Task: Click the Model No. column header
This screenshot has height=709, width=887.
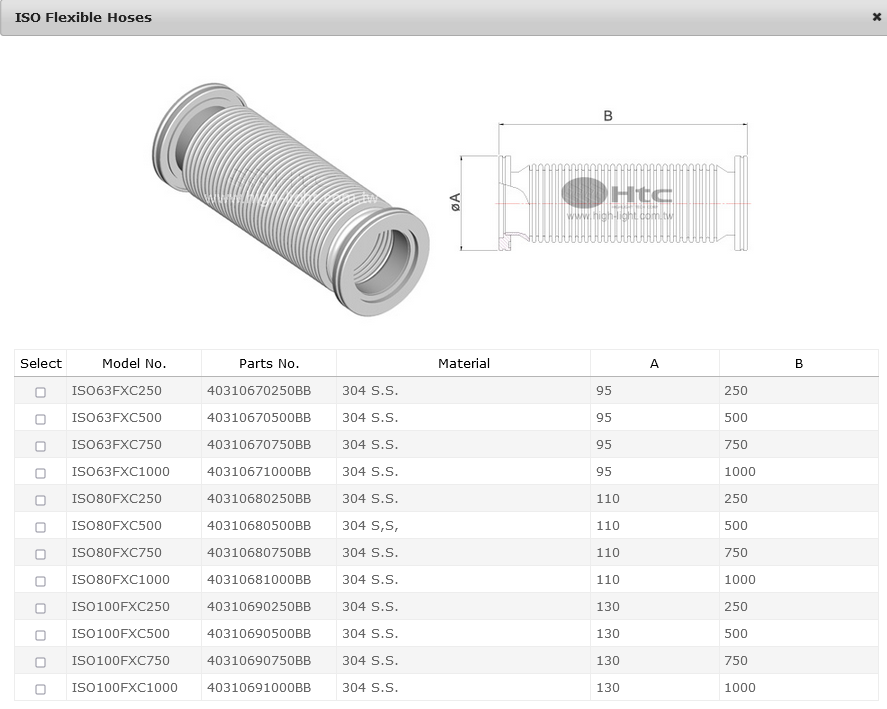Action: tap(134, 364)
